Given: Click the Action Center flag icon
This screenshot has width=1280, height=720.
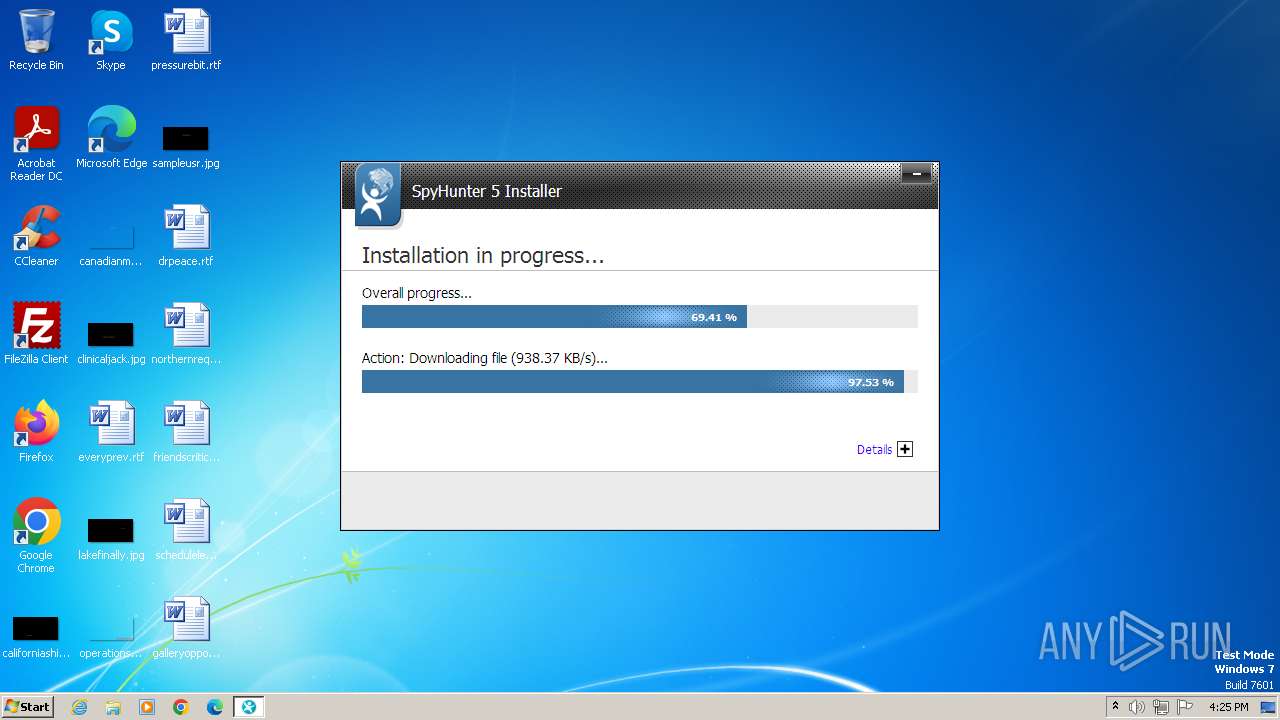Looking at the screenshot, I should pyautogui.click(x=1185, y=707).
